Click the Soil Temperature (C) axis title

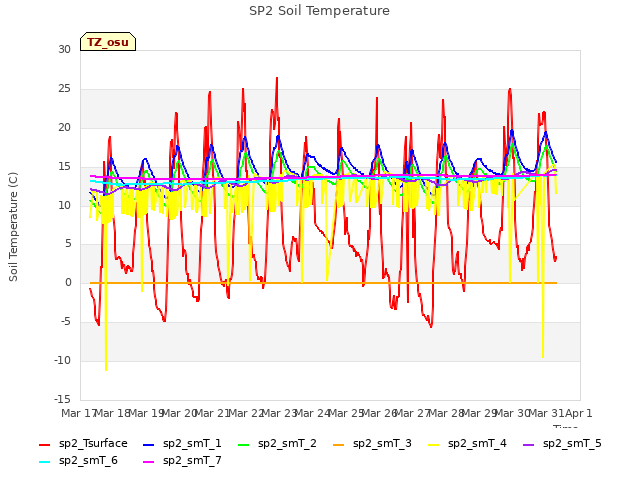click(13, 227)
